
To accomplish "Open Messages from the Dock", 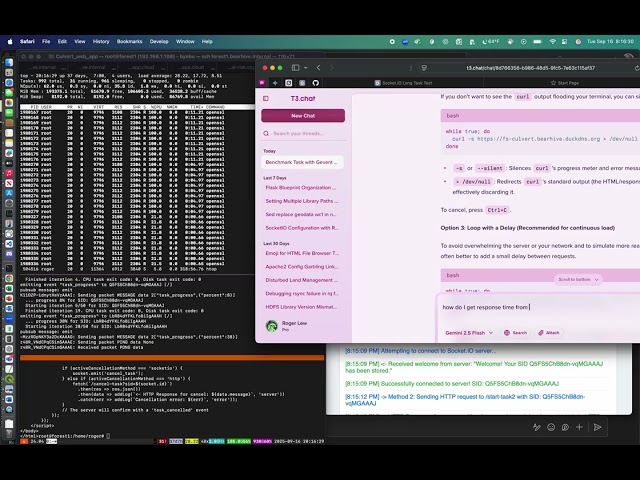I will click(9, 93).
